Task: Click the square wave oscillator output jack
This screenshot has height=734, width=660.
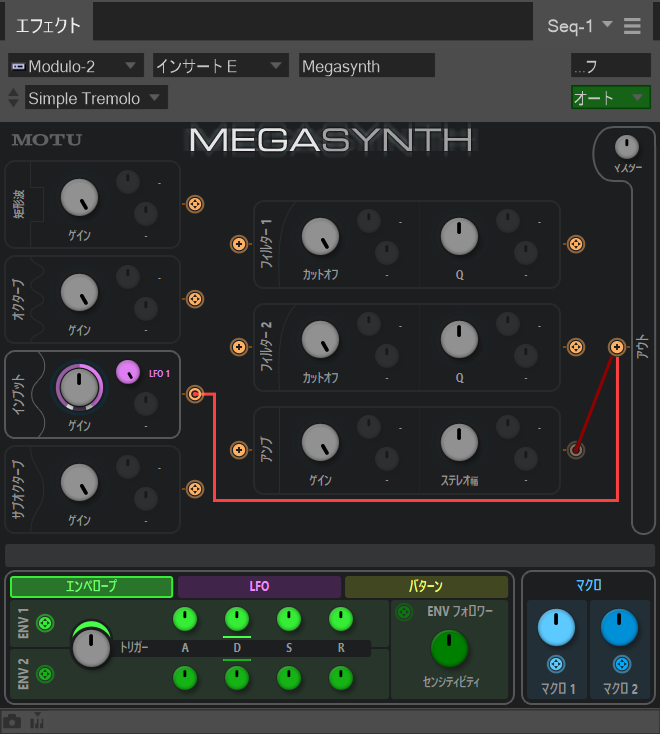Action: click(x=195, y=204)
